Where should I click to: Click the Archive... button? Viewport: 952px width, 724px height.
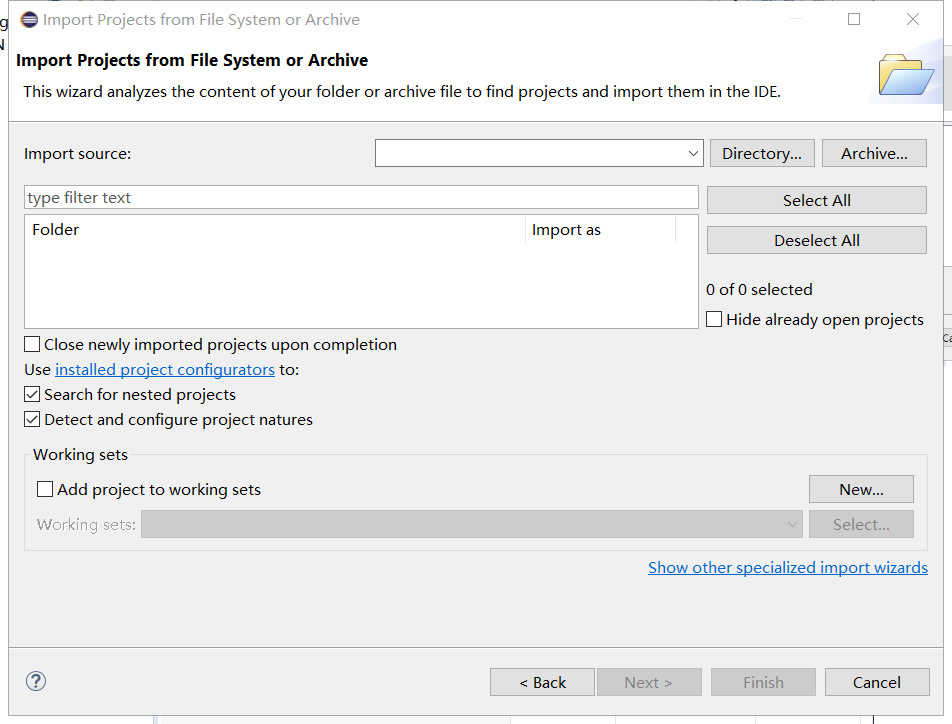click(874, 154)
